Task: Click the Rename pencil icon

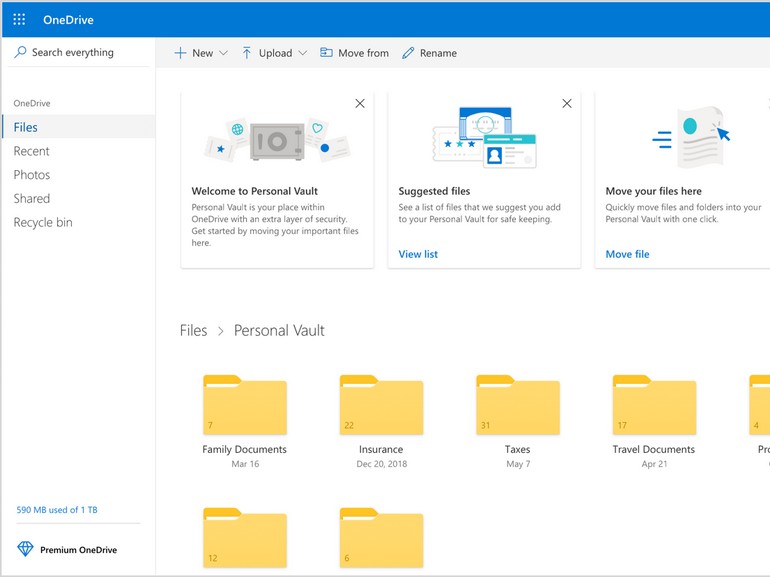Action: pos(408,53)
